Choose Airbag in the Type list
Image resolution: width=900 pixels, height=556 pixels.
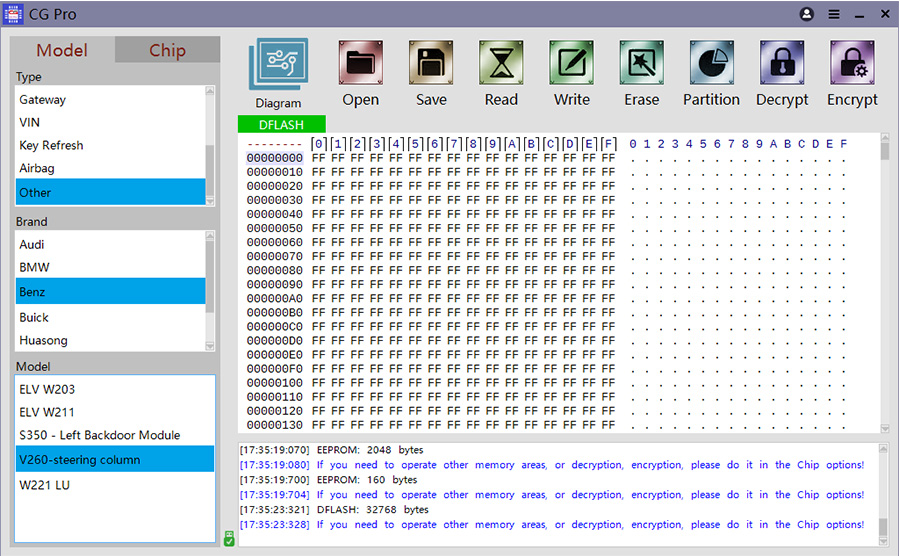click(x=37, y=168)
